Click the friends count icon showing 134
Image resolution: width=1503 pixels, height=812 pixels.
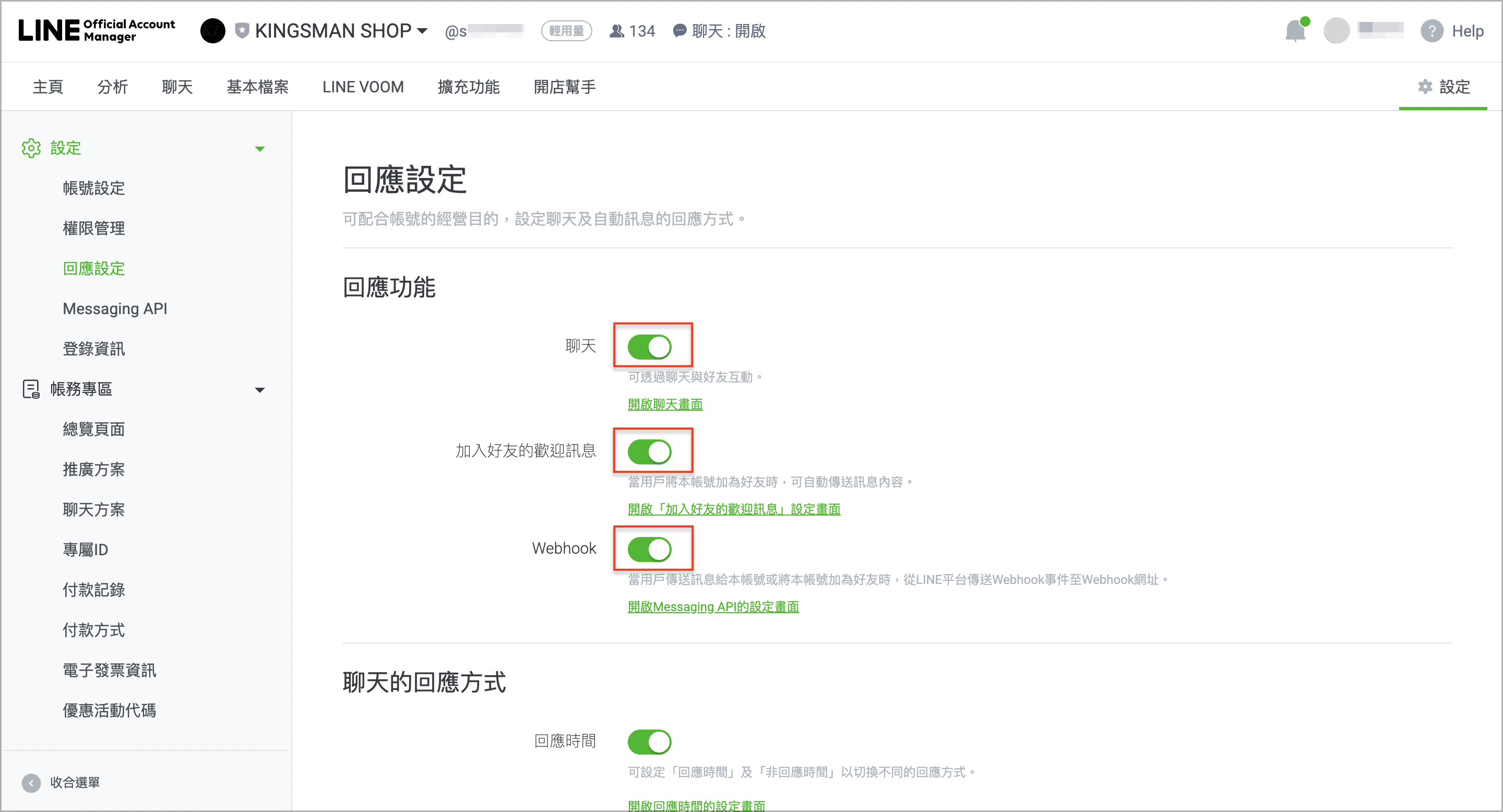[x=617, y=31]
